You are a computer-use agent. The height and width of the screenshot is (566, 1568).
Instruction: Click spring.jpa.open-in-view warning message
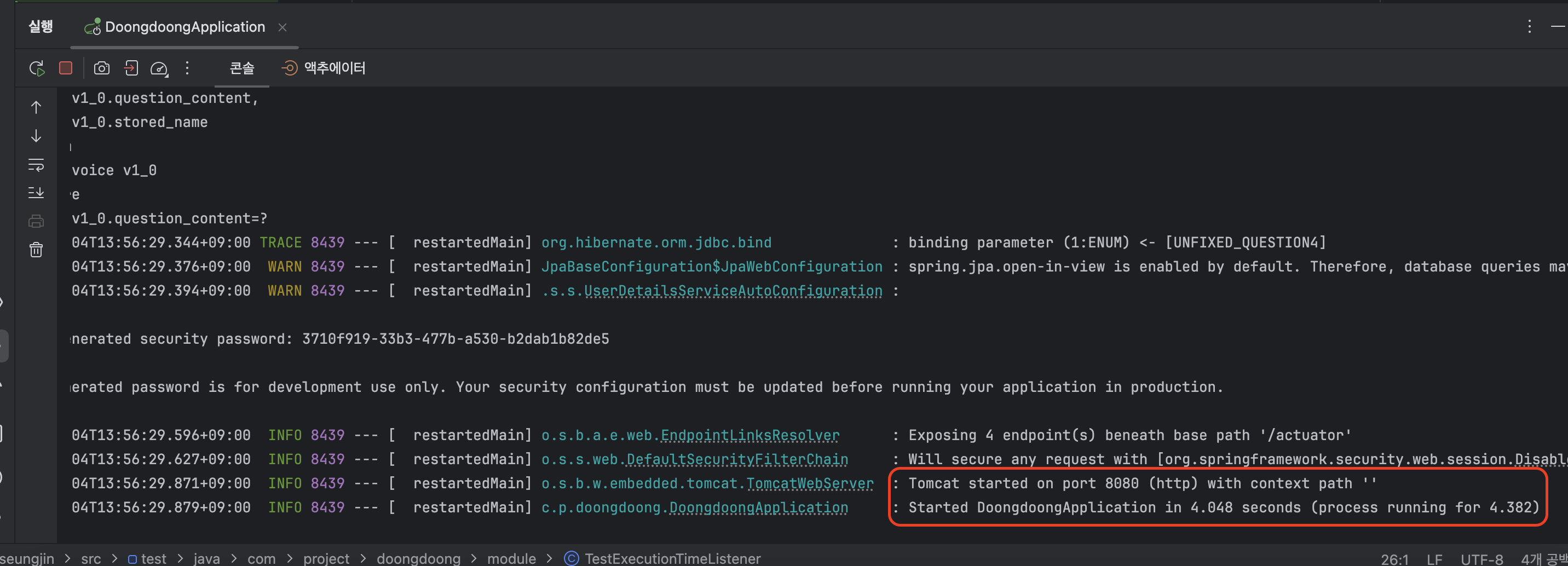1237,267
